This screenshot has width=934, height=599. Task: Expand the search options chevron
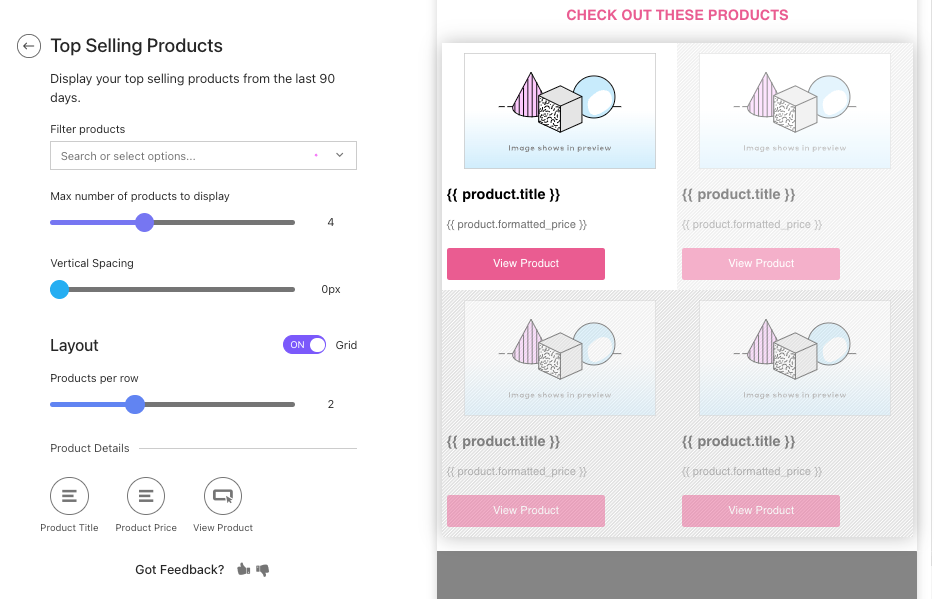[x=339, y=155]
